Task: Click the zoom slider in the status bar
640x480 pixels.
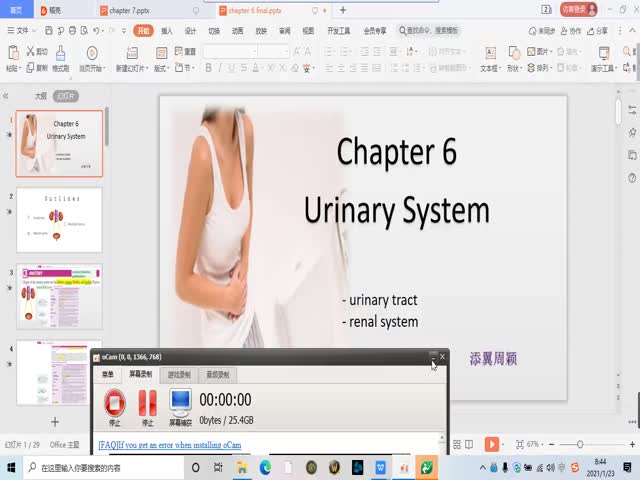Action: [580, 444]
